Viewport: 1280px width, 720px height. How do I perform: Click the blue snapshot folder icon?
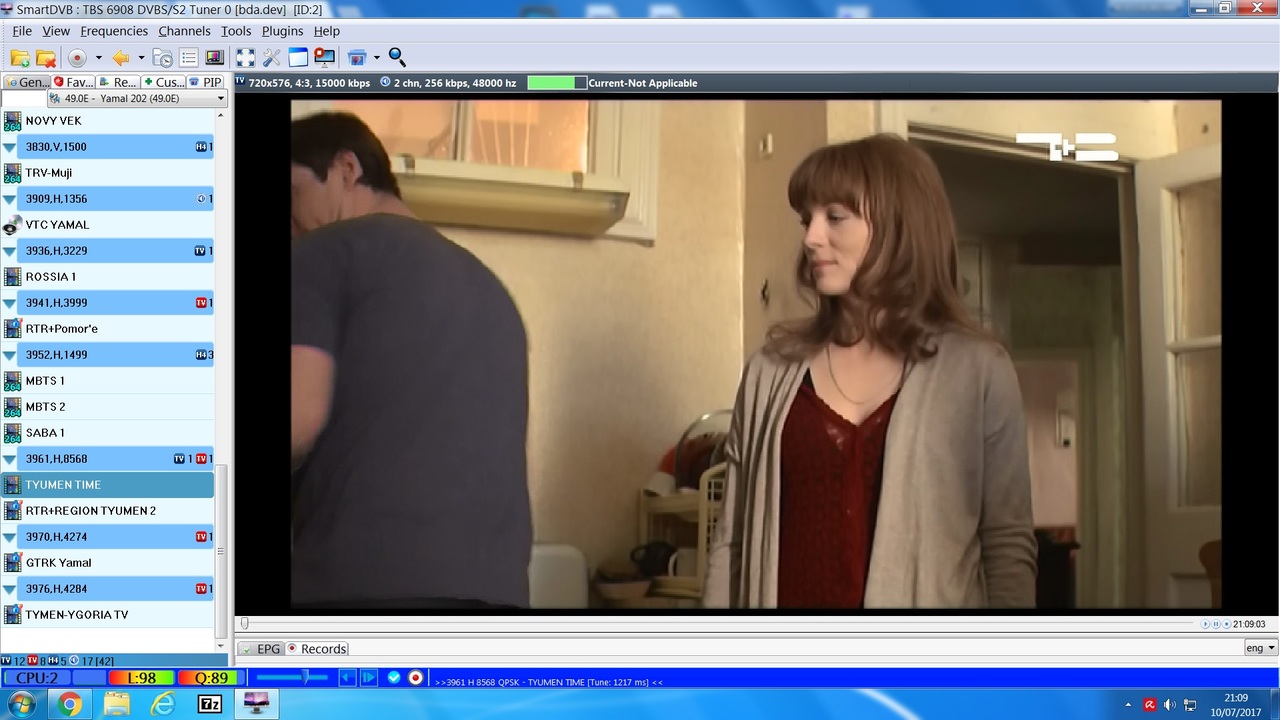tap(357, 58)
